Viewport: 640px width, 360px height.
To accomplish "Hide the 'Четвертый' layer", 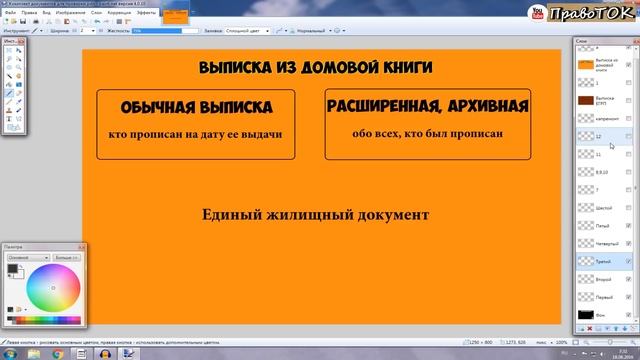I will [x=629, y=244].
